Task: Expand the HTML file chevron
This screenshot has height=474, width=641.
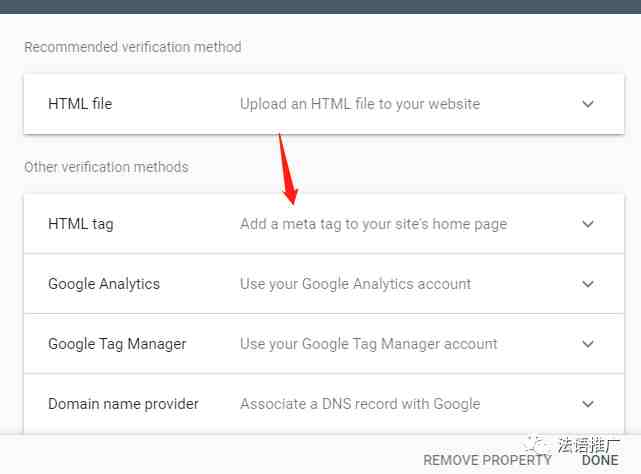Action: [x=588, y=104]
